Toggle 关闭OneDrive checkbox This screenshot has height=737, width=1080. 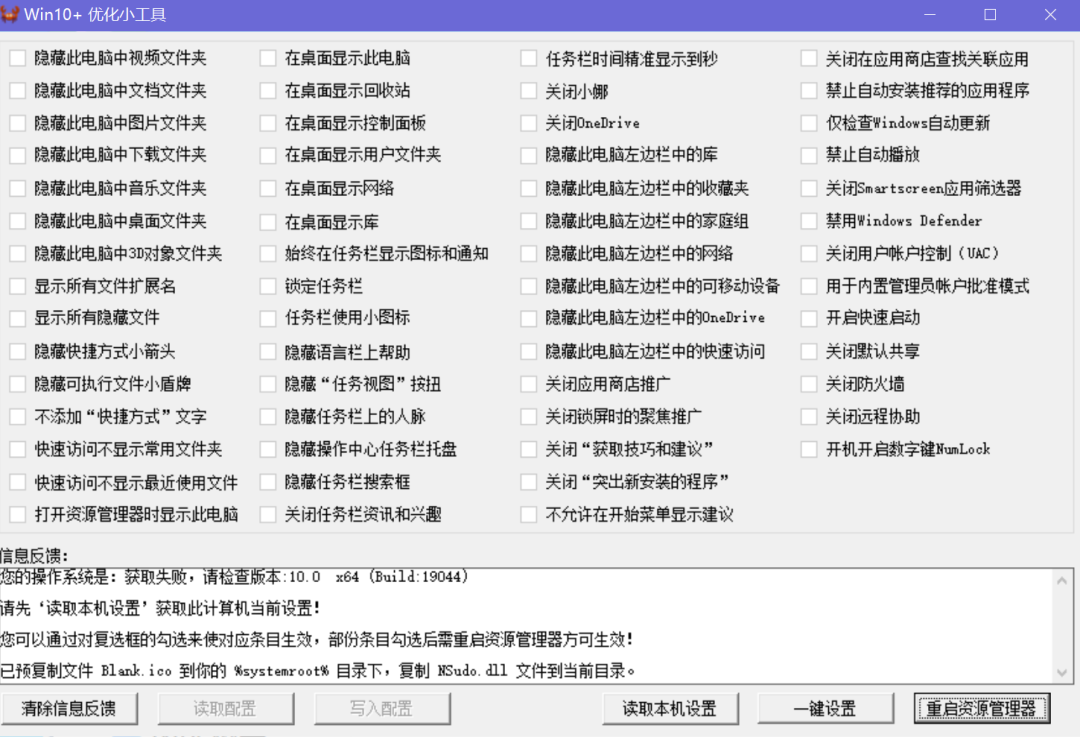click(x=529, y=124)
